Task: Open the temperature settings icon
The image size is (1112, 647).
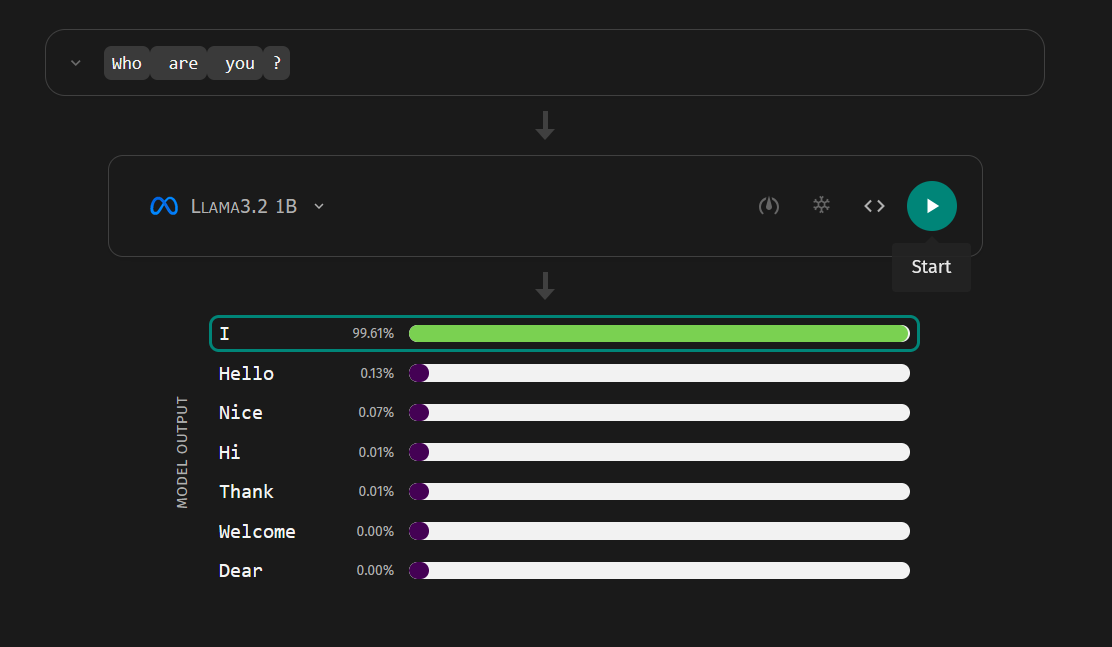Action: (x=769, y=206)
